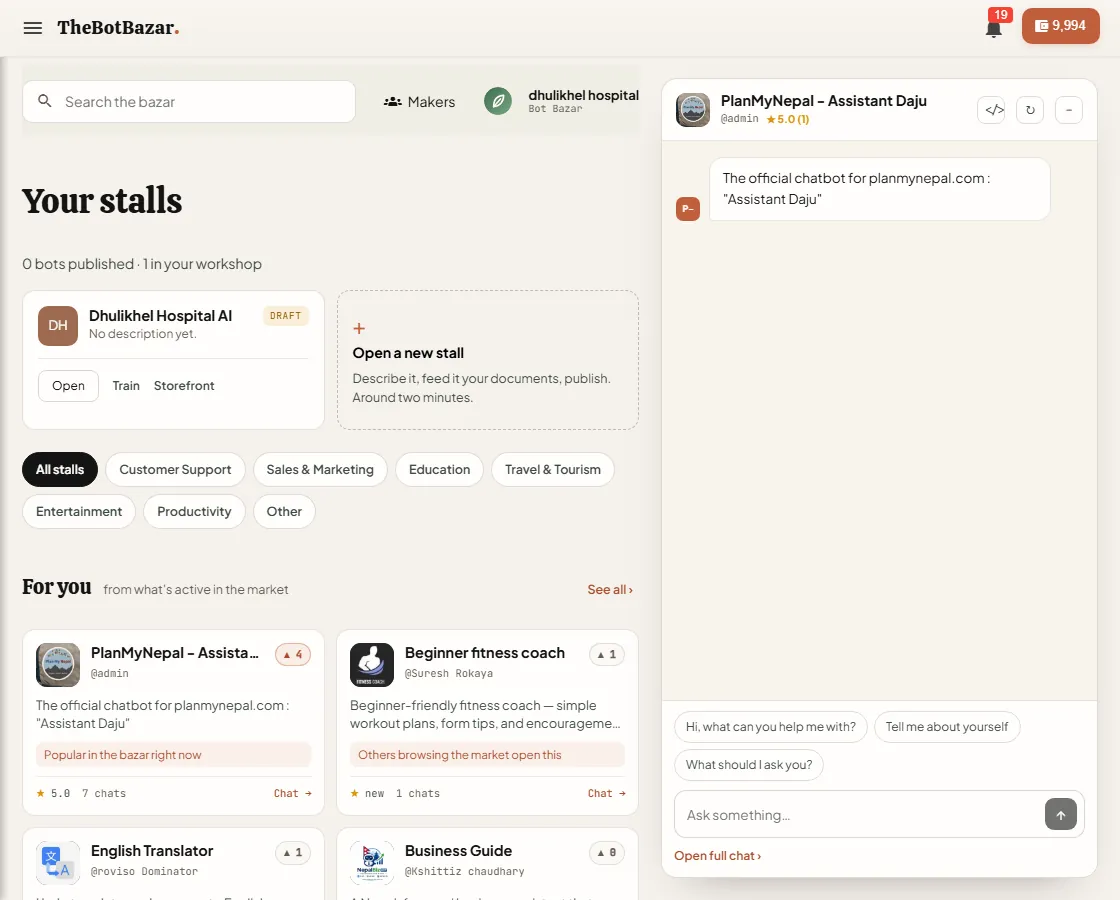Screen dimensions: 1120x900
Task: Filter by Education category
Action: (439, 469)
